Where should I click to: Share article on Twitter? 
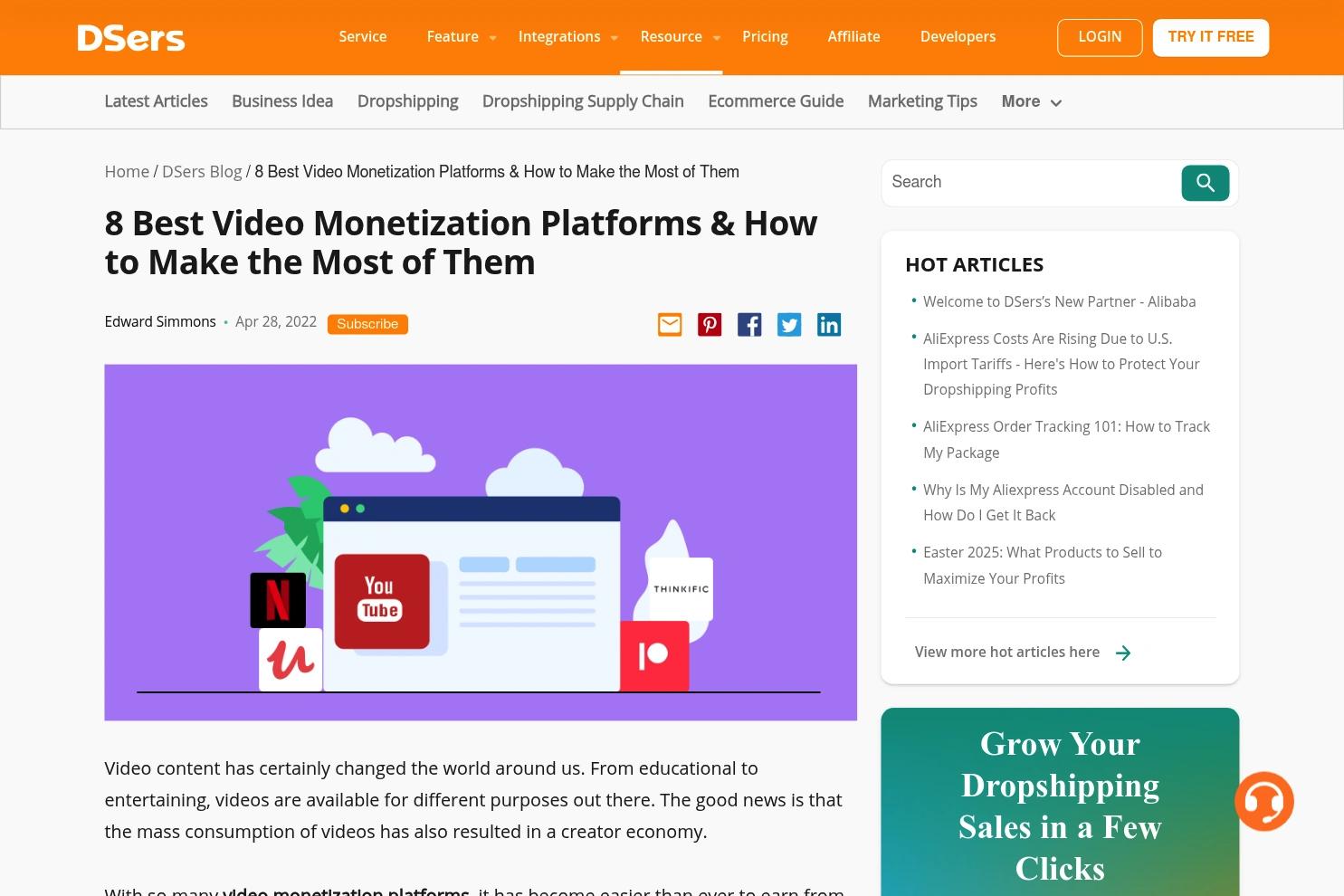pyautogui.click(x=789, y=325)
